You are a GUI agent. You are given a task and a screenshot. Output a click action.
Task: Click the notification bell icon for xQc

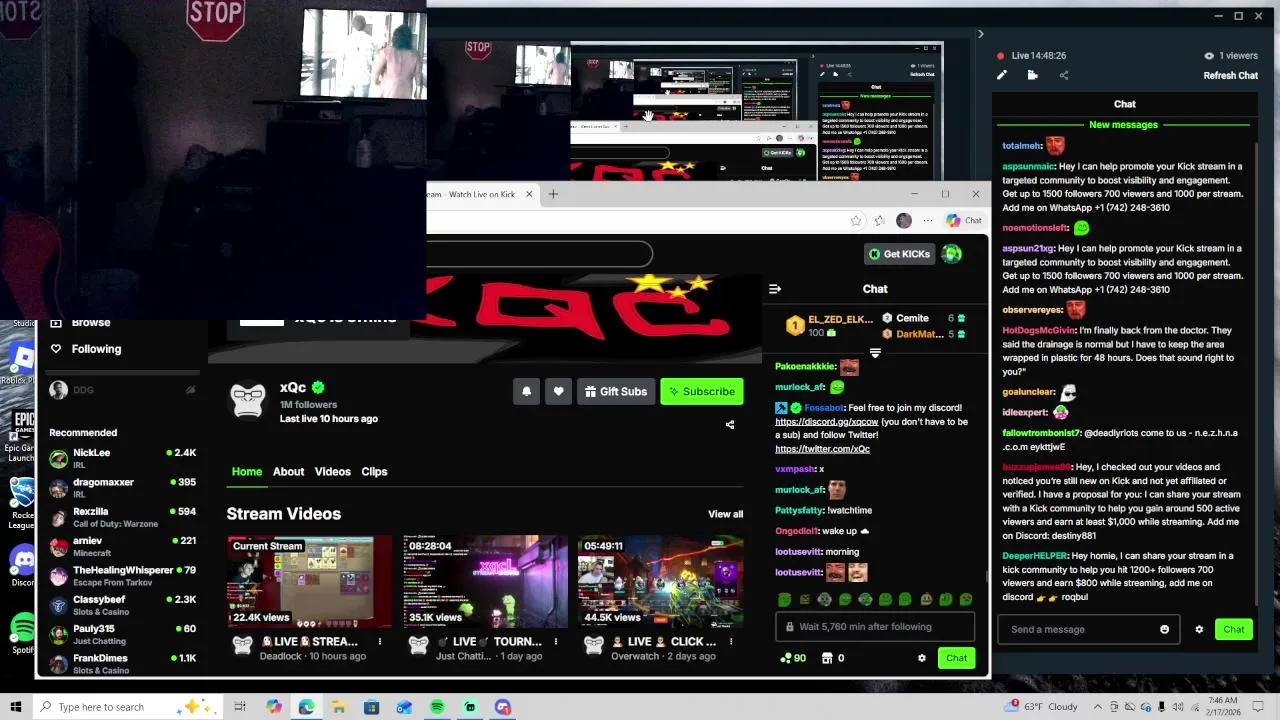point(527,392)
